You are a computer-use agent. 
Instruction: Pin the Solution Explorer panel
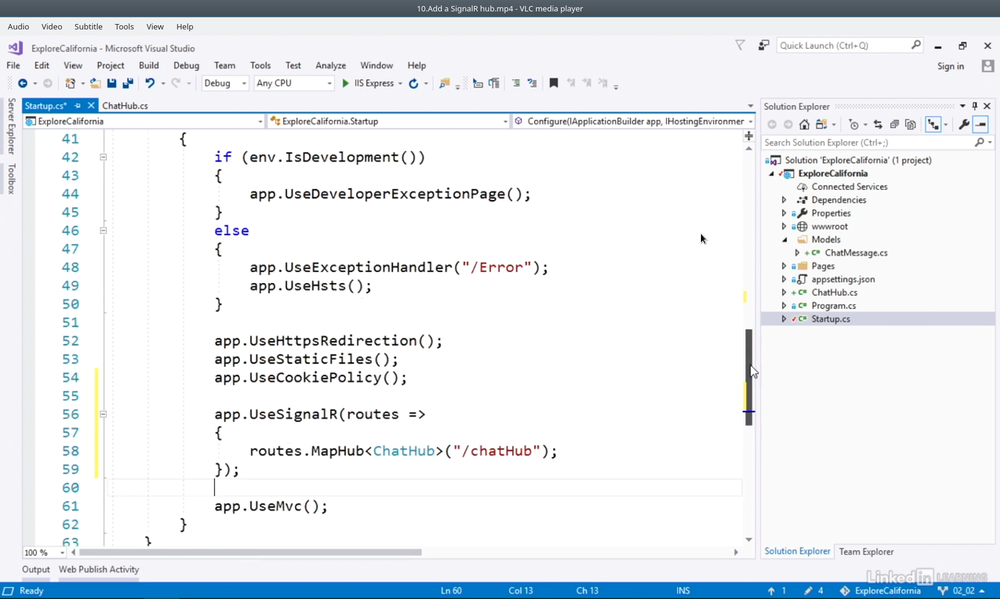pyautogui.click(x=974, y=106)
